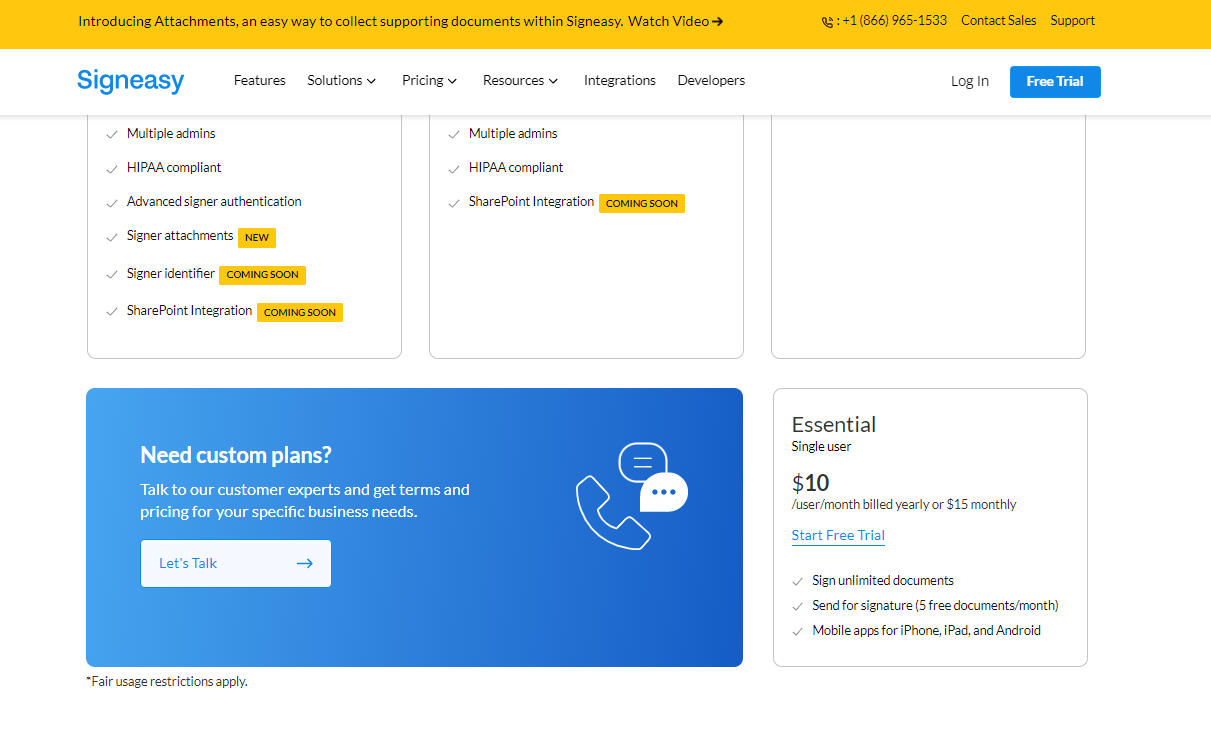This screenshot has width=1211, height=743.
Task: Click the Support link
Action: point(1072,20)
